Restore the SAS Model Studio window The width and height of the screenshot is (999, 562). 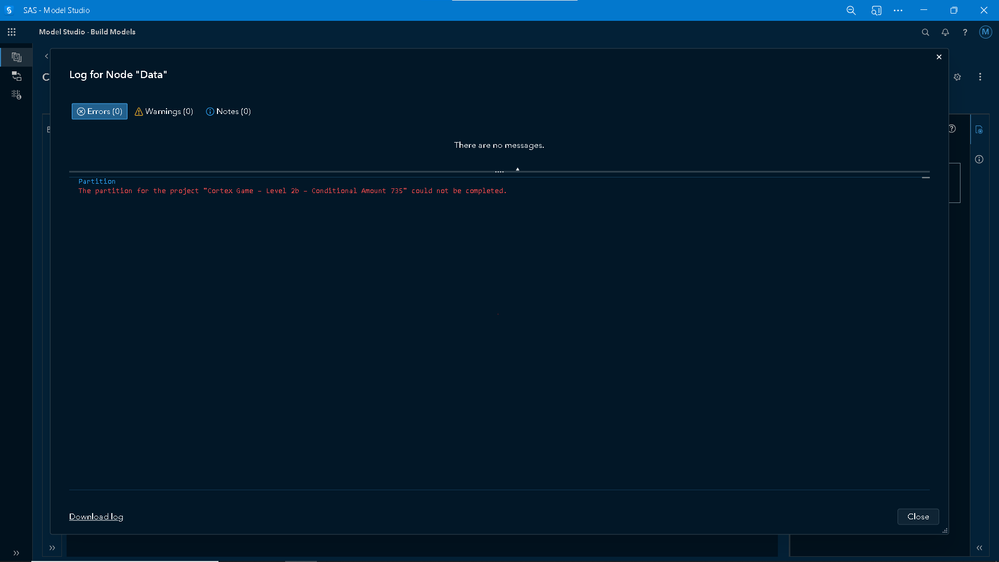click(954, 10)
